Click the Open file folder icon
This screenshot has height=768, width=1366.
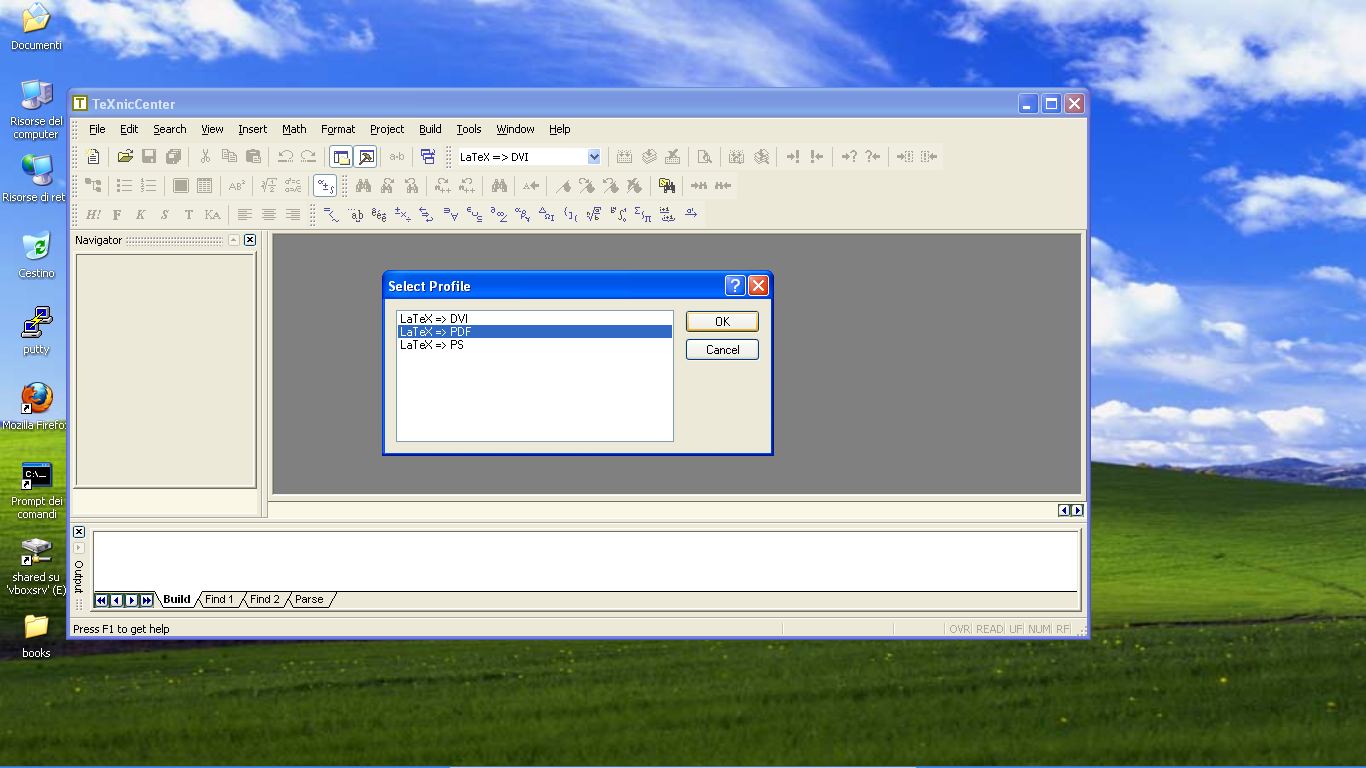(x=125, y=157)
